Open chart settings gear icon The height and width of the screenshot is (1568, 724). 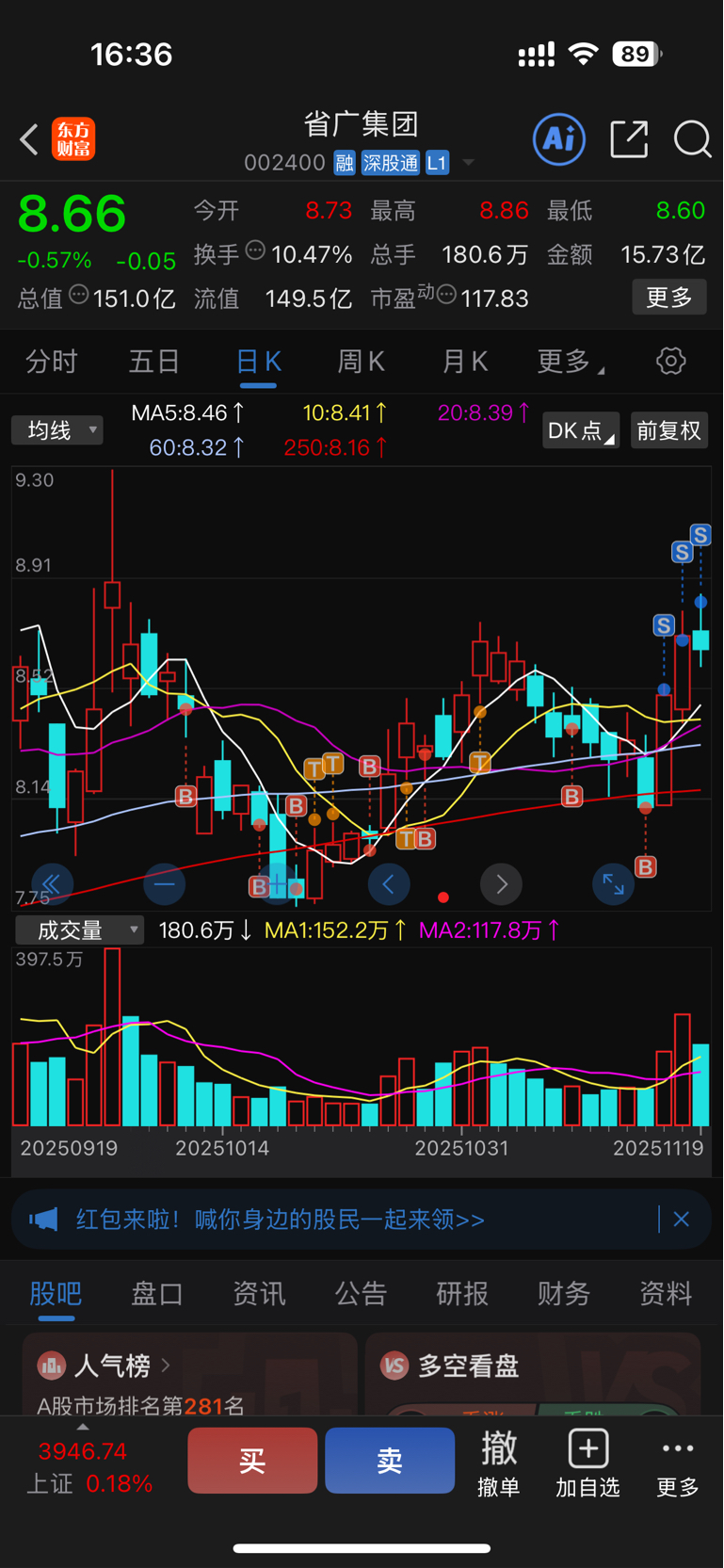pos(670,361)
